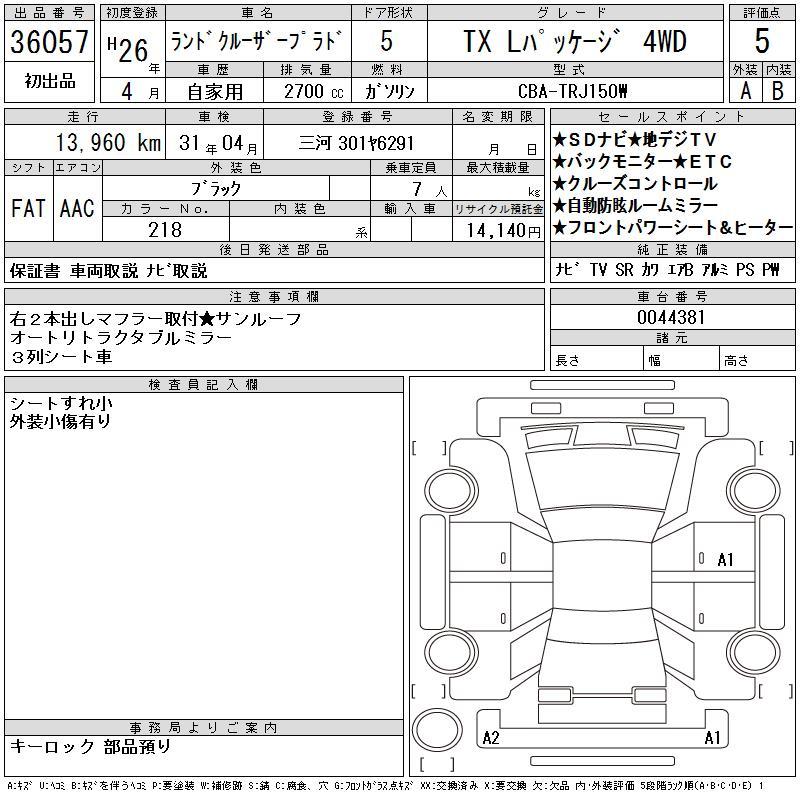
Task: Click A1 mark on rear bumper diagram
Action: click(x=712, y=738)
